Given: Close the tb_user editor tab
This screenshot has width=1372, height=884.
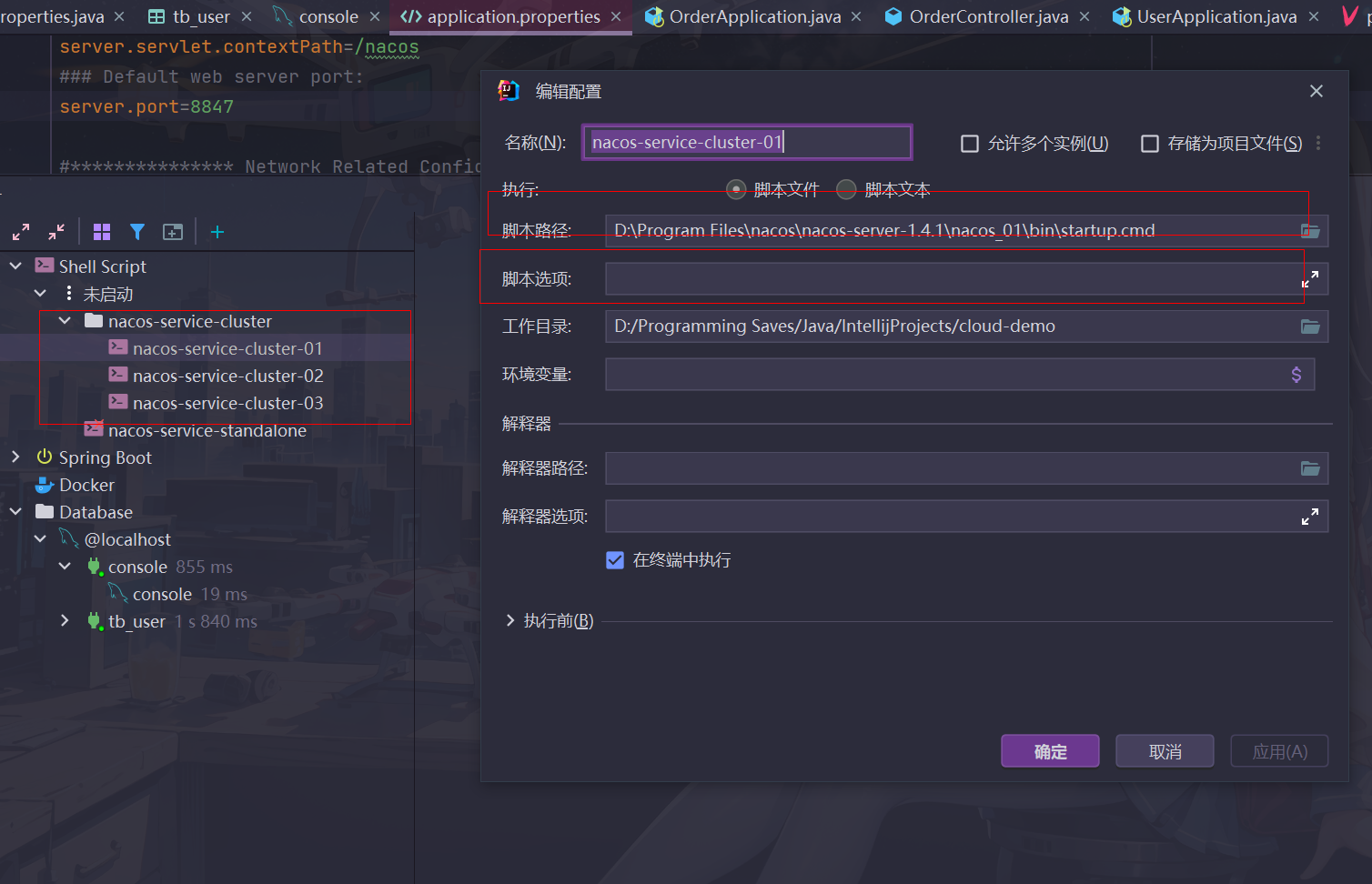Looking at the screenshot, I should (247, 16).
